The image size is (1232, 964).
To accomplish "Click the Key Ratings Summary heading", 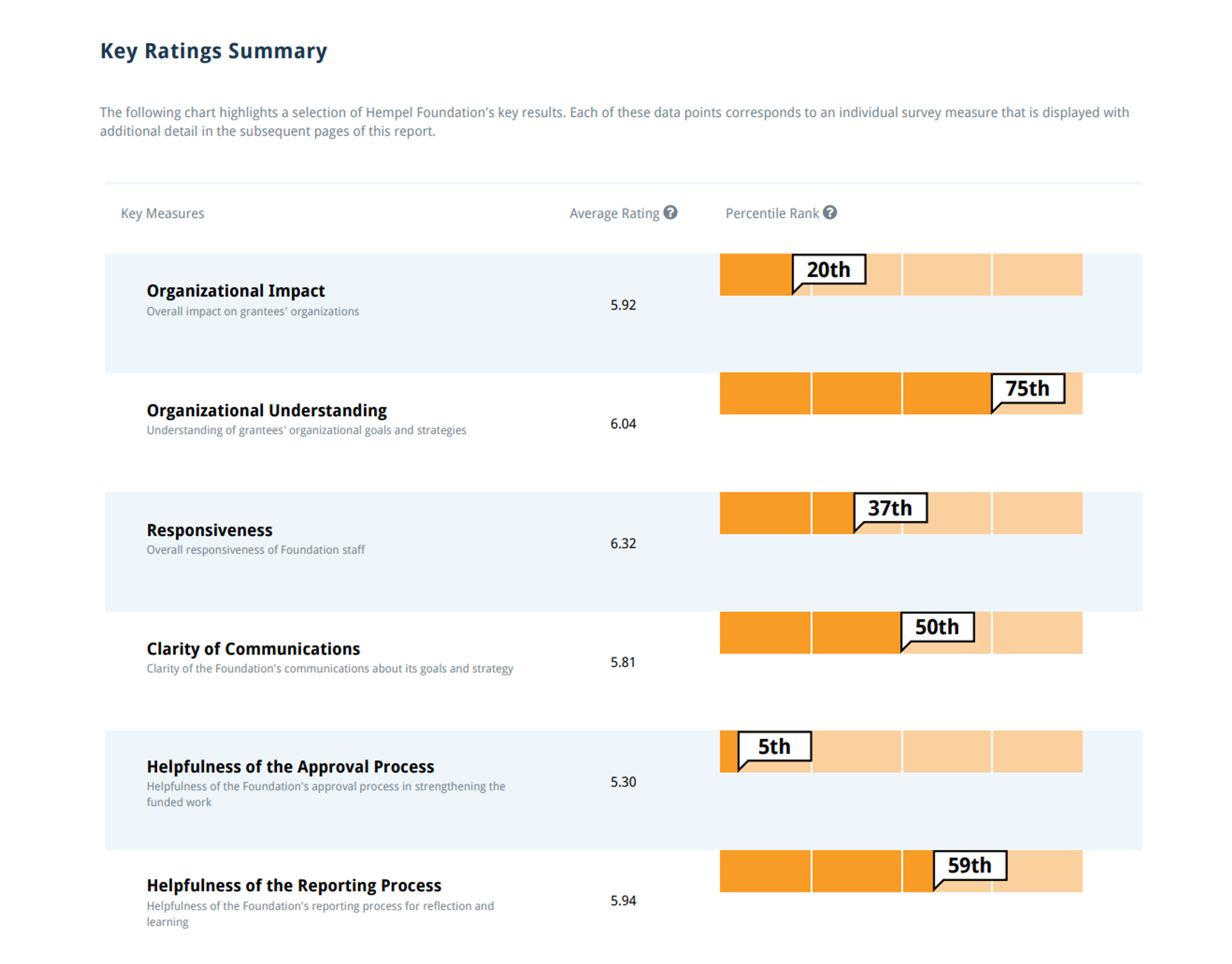I will pos(214,51).
